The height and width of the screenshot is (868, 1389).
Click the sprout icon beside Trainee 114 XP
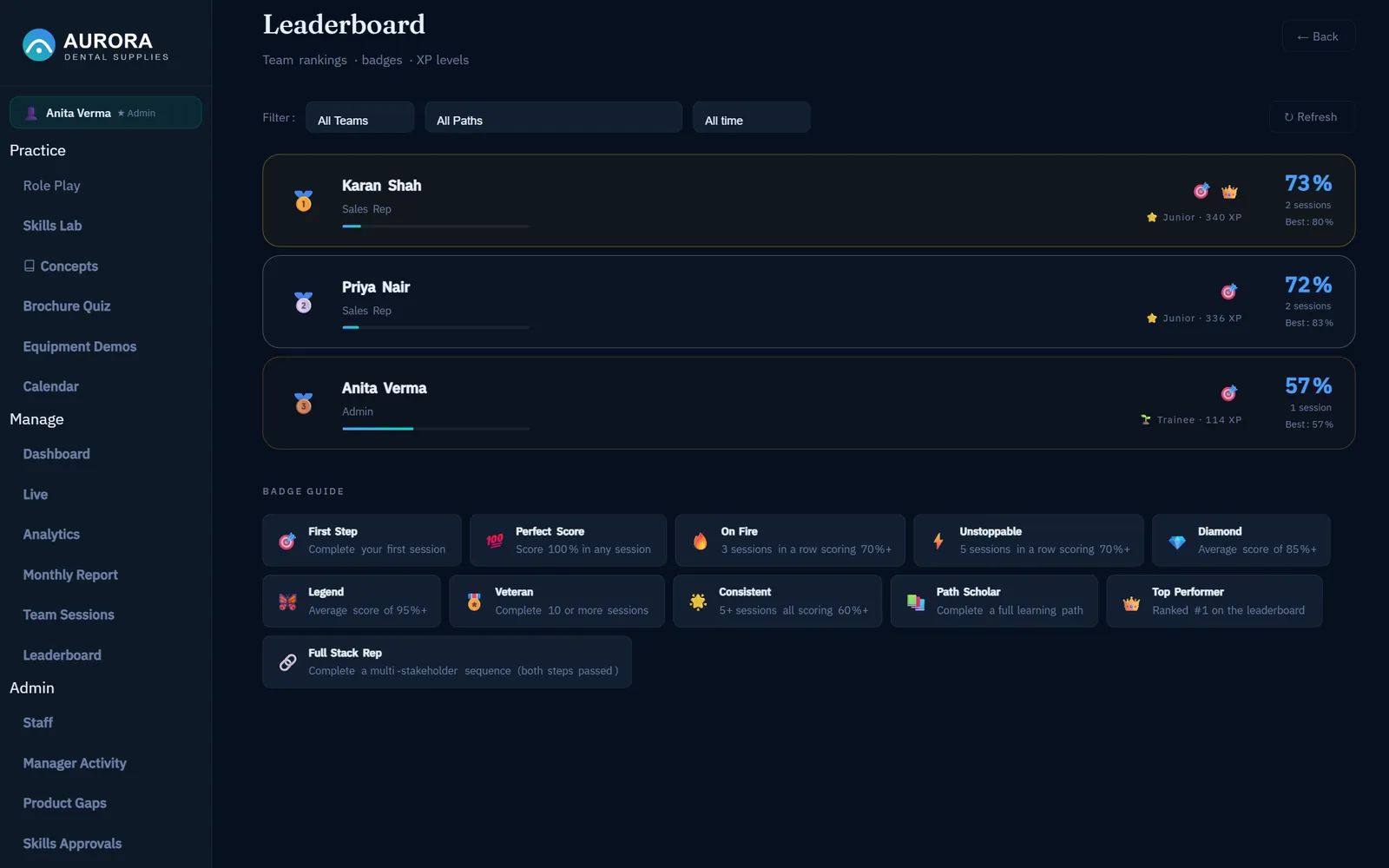(1146, 420)
